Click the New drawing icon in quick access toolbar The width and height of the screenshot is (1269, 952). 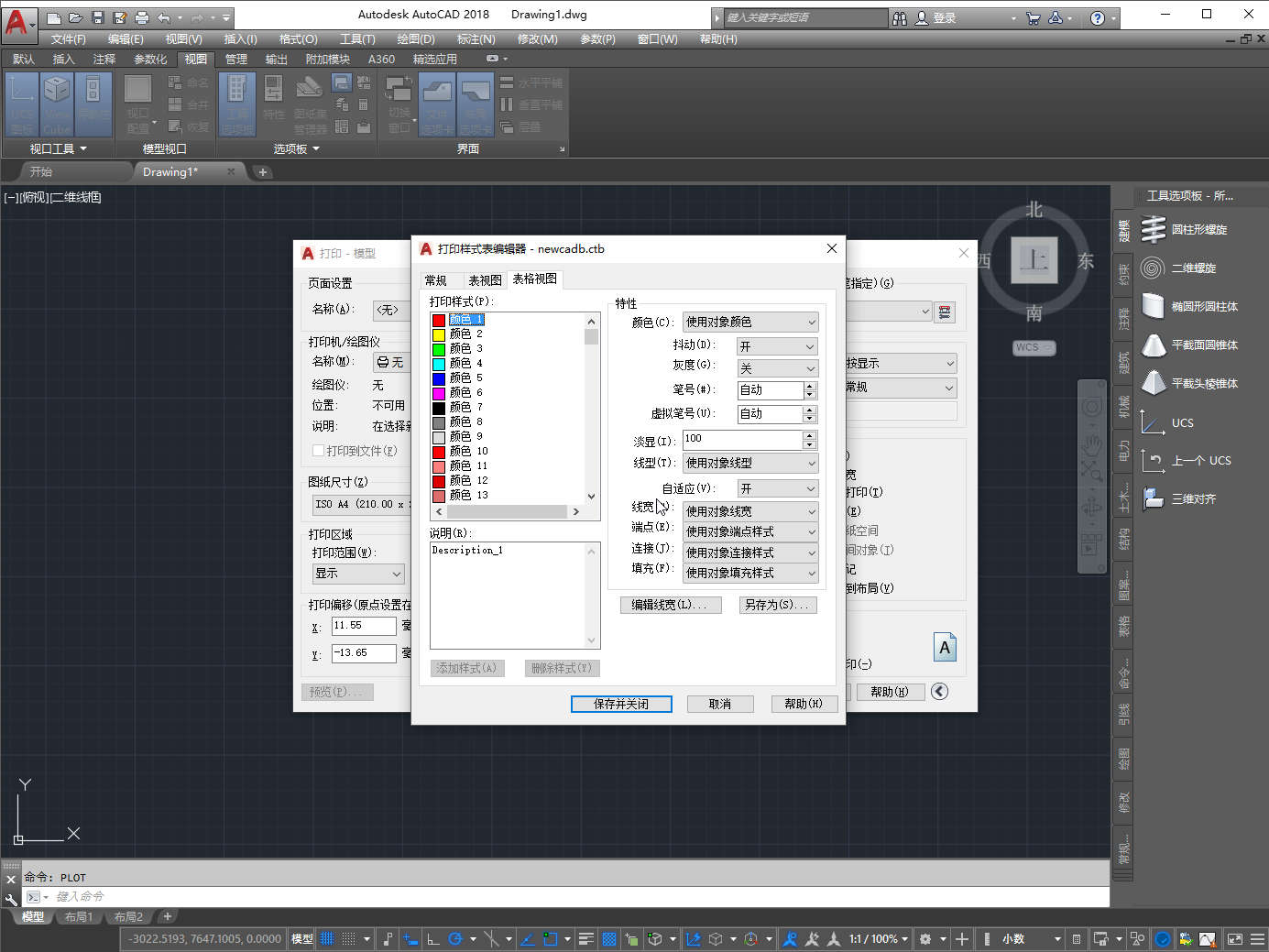click(54, 17)
